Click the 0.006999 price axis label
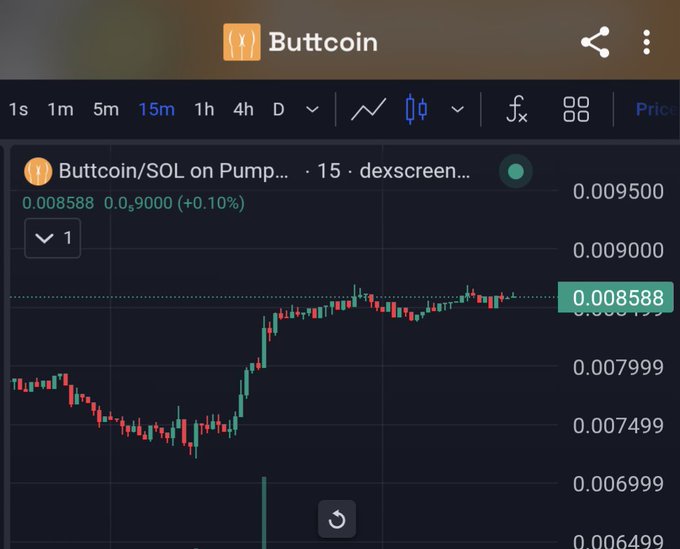The width and height of the screenshot is (680, 549). 618,484
